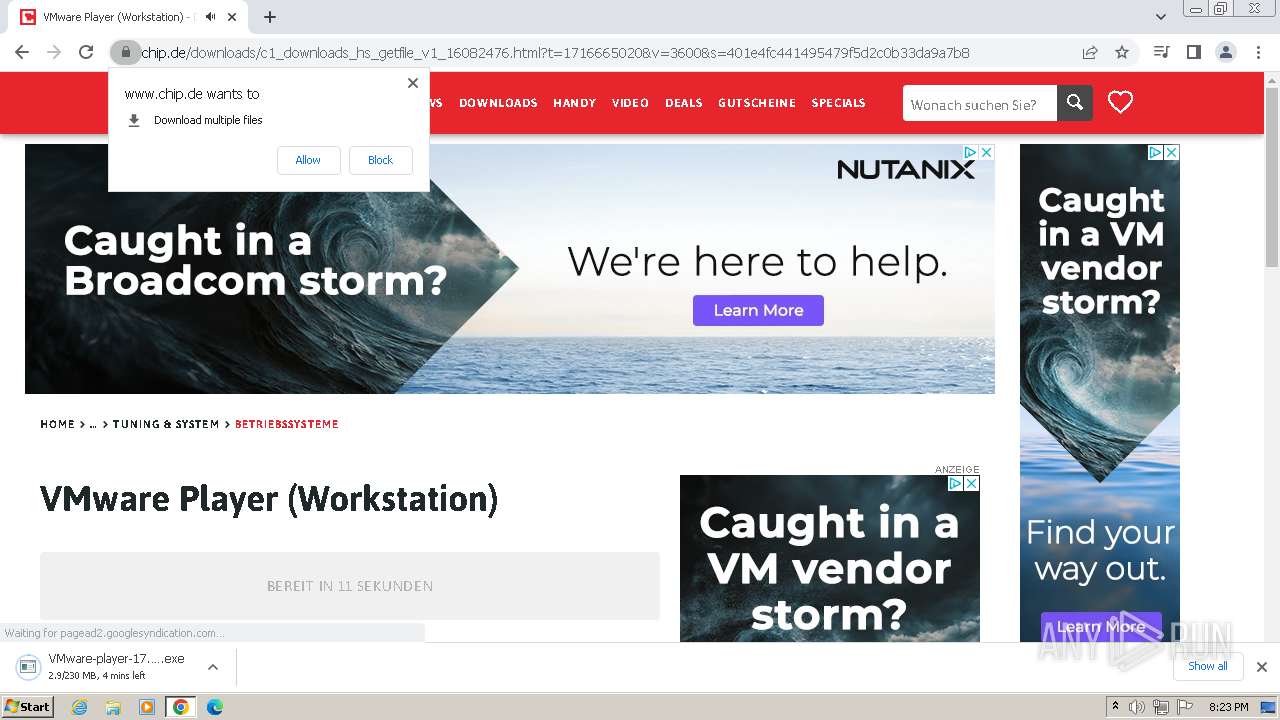Launch Microsoft Edge from taskbar
This screenshot has width=1280, height=720.
point(214,707)
